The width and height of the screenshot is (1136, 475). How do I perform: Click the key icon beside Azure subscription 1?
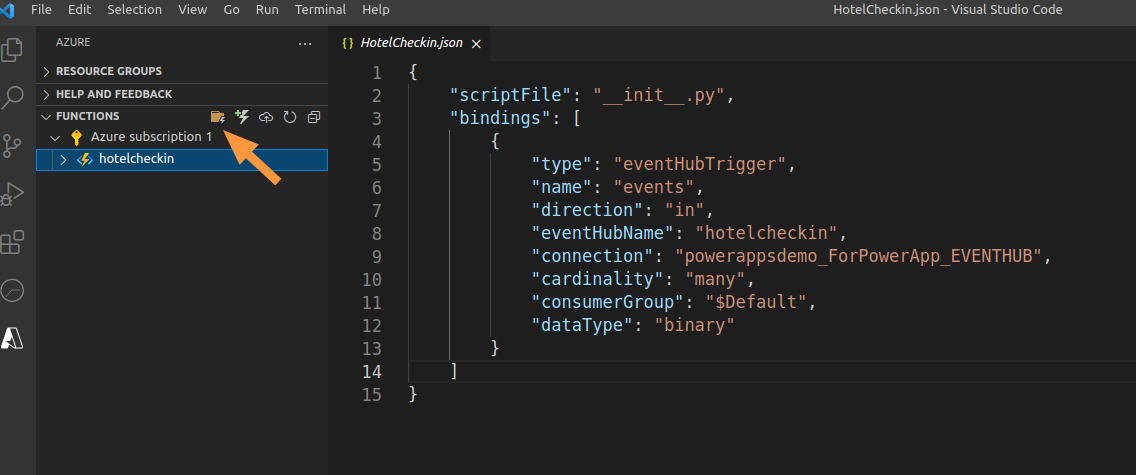click(77, 138)
